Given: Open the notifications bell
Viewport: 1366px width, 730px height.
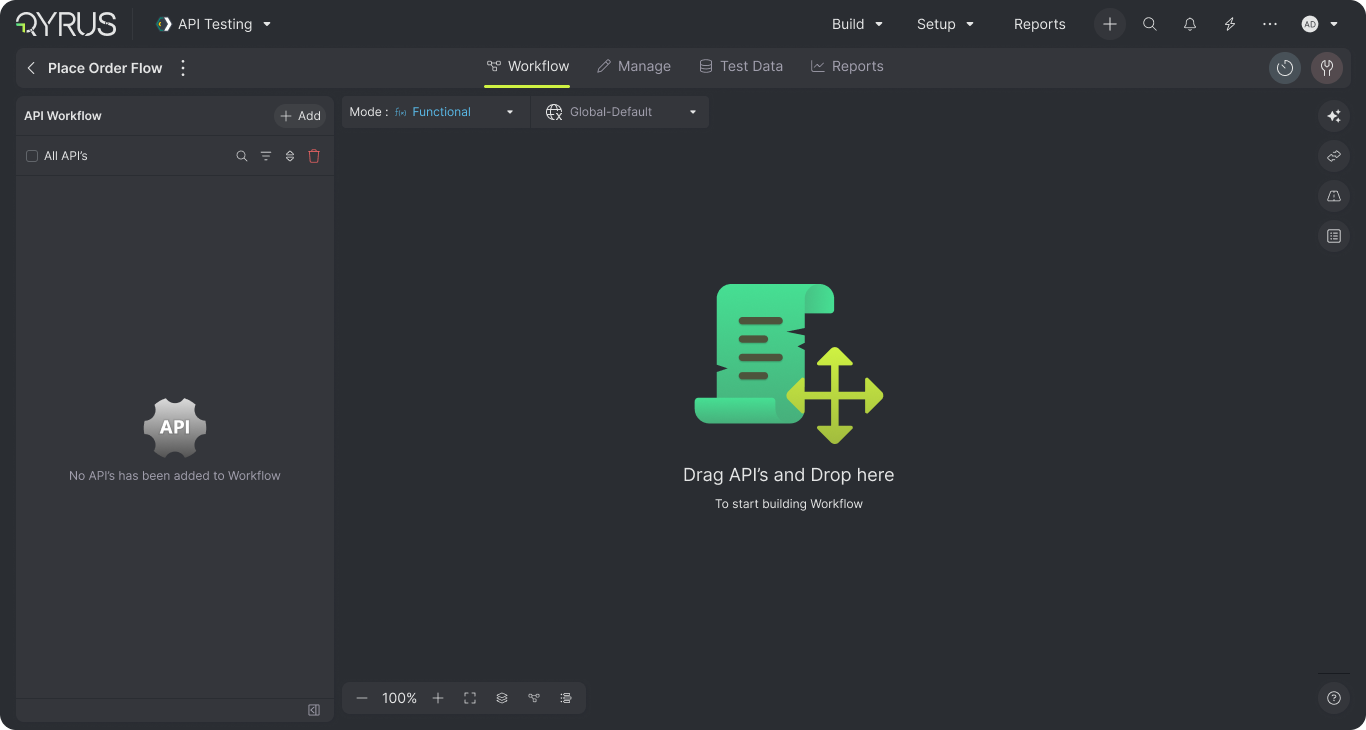Looking at the screenshot, I should coord(1190,24).
